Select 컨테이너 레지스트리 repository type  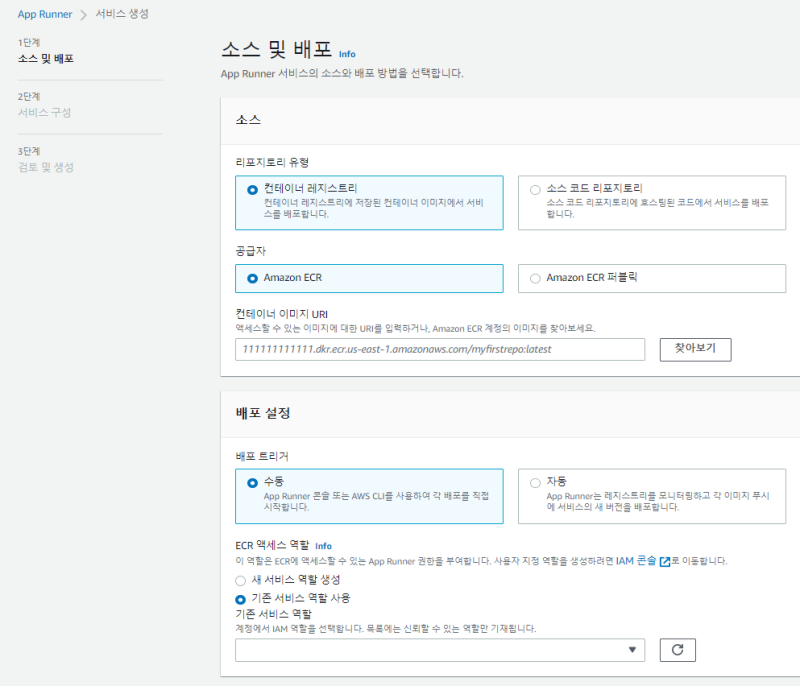coord(252,189)
